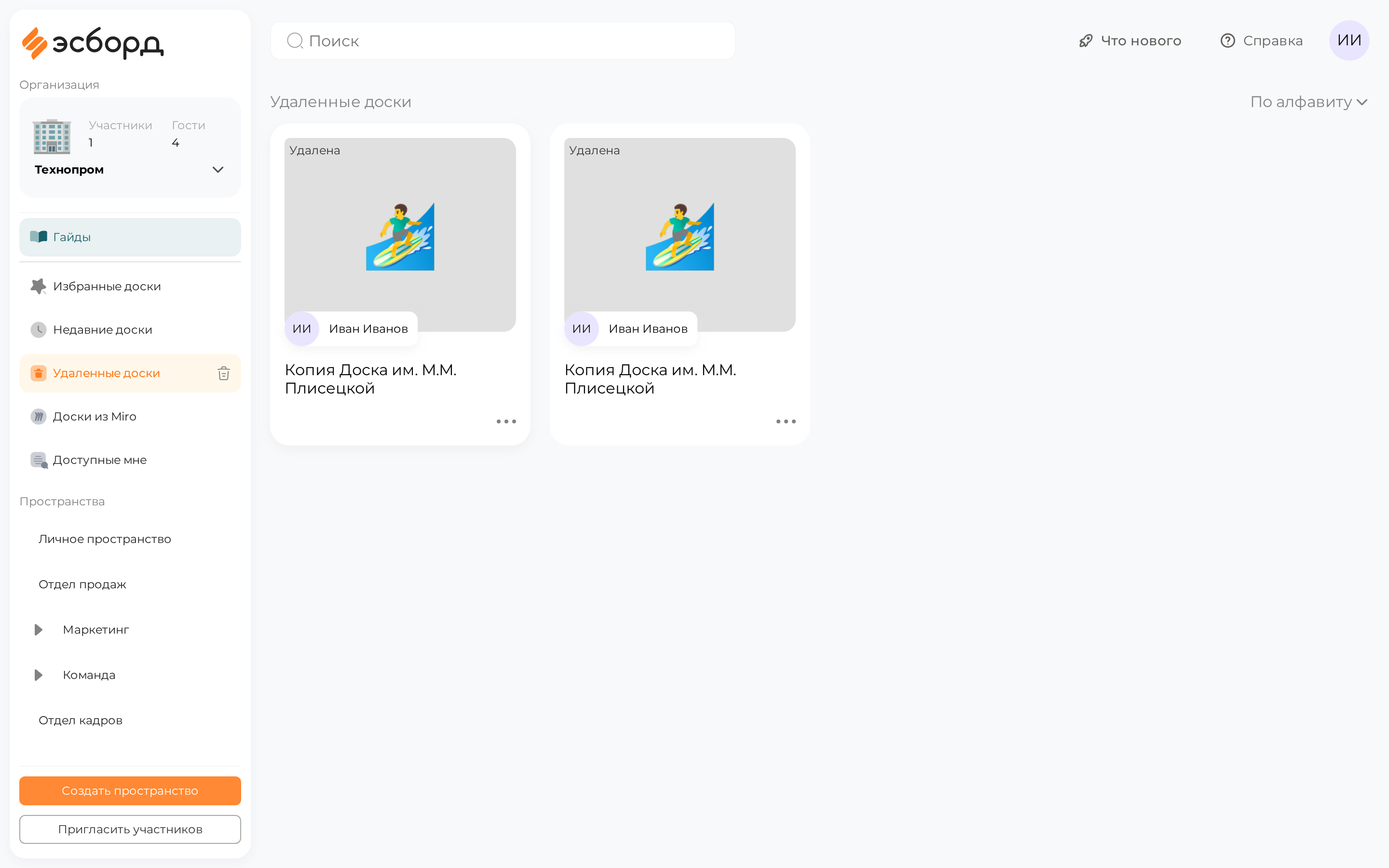Click the Участники count label

121,125
